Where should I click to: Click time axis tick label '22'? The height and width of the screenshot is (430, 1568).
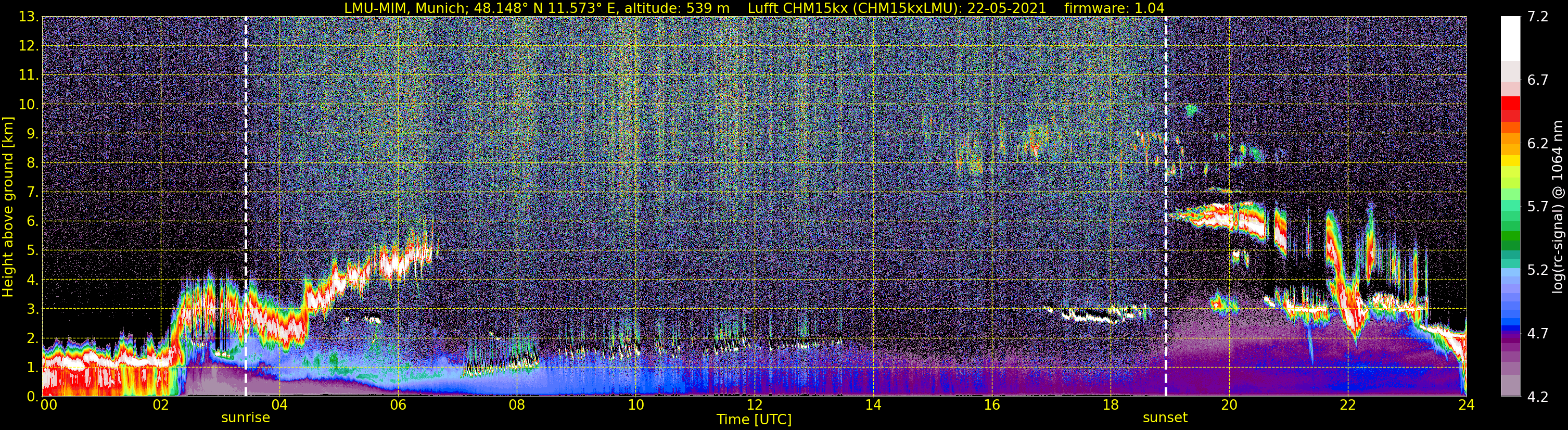pos(1348,405)
